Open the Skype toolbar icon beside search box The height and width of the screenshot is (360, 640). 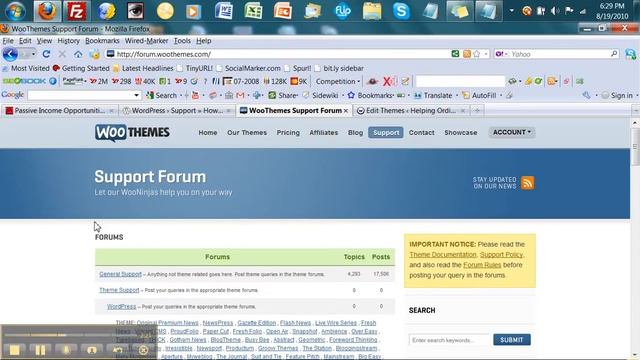[630, 54]
